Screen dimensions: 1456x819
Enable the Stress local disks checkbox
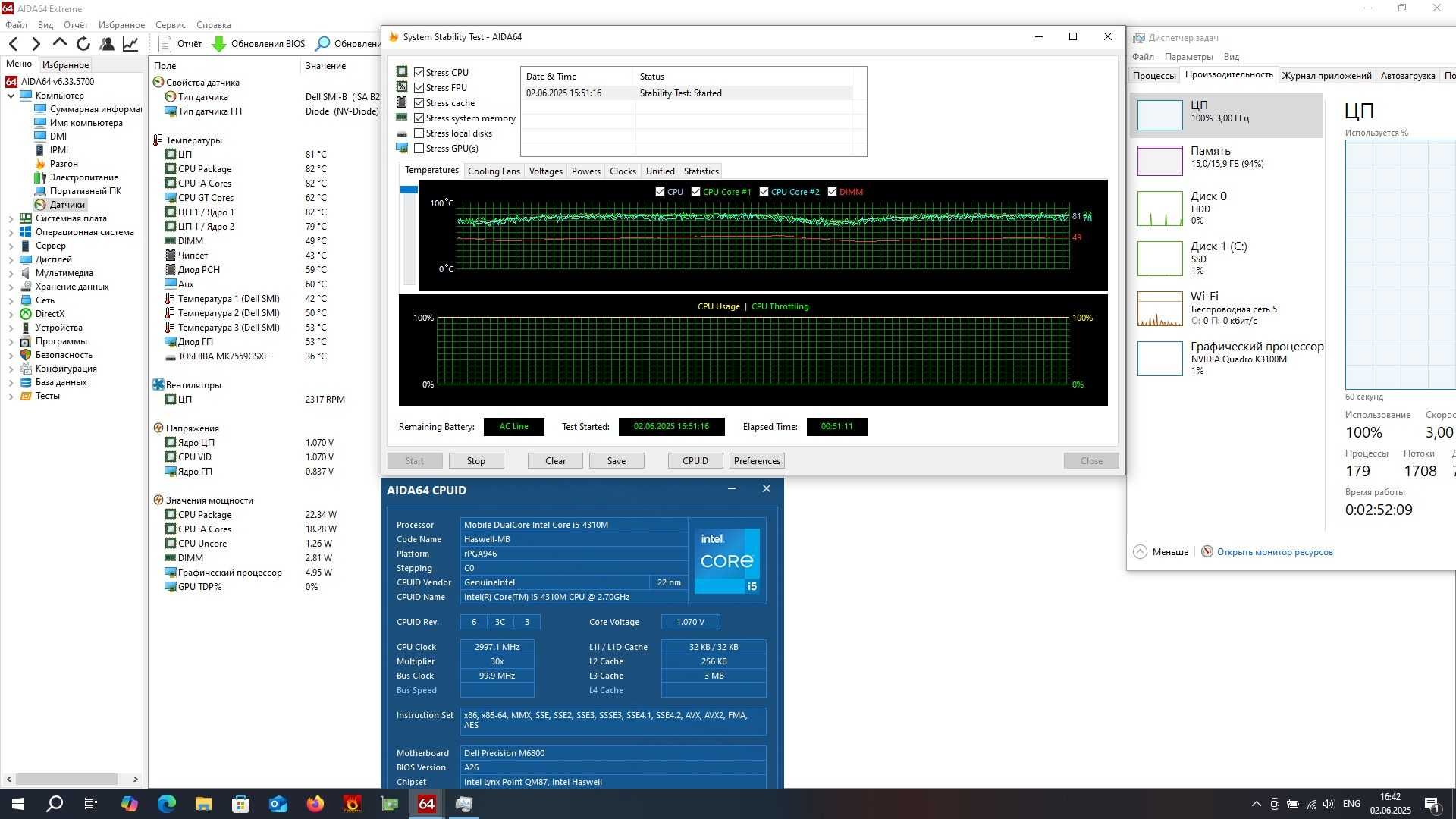[x=419, y=133]
